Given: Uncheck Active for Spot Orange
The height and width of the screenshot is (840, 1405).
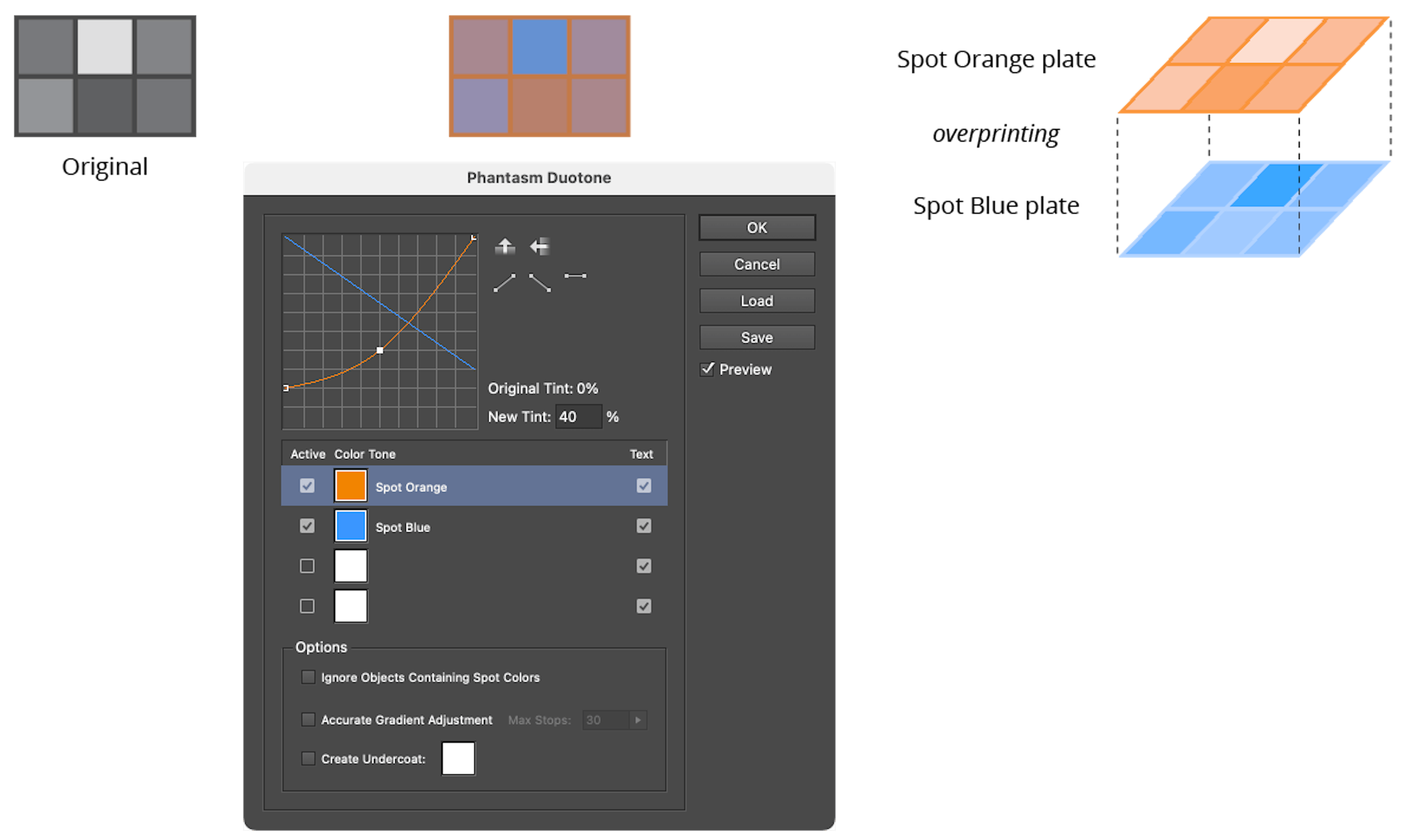Looking at the screenshot, I should click(x=307, y=486).
